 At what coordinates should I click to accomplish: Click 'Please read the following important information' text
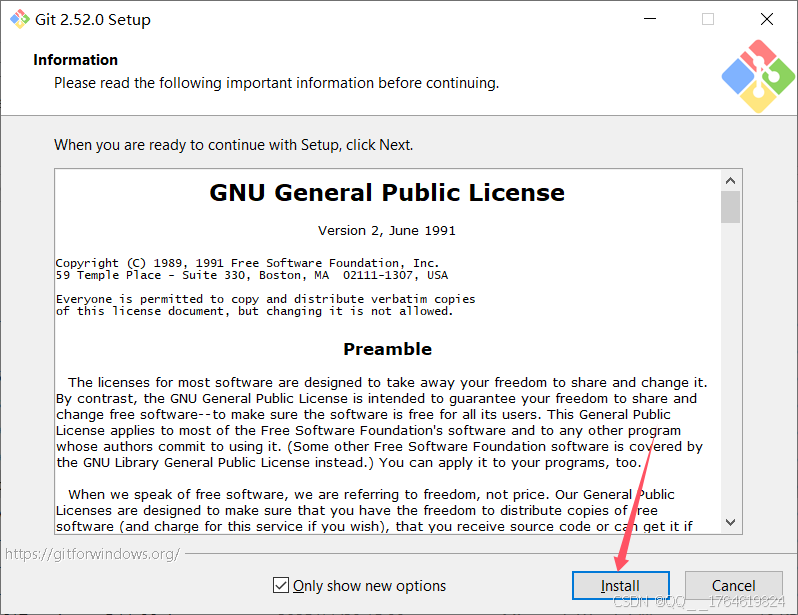pos(276,83)
